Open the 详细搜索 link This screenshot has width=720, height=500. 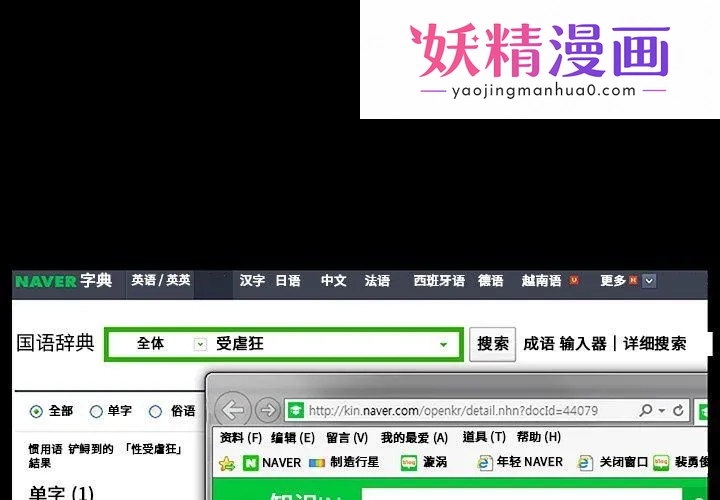(x=654, y=344)
